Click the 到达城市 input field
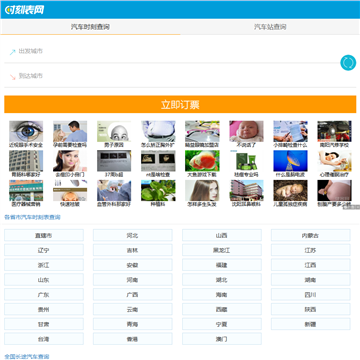 click(172, 76)
